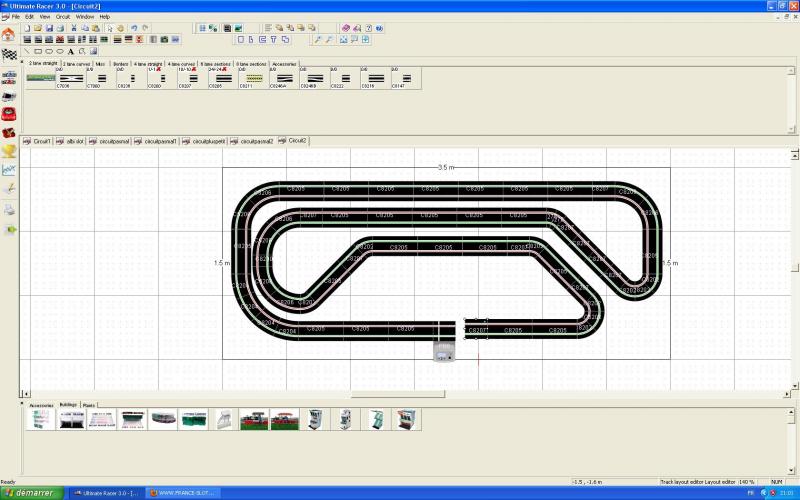Switch to the Plants palette tab
Image resolution: width=800 pixels, height=500 pixels.
pyautogui.click(x=89, y=404)
